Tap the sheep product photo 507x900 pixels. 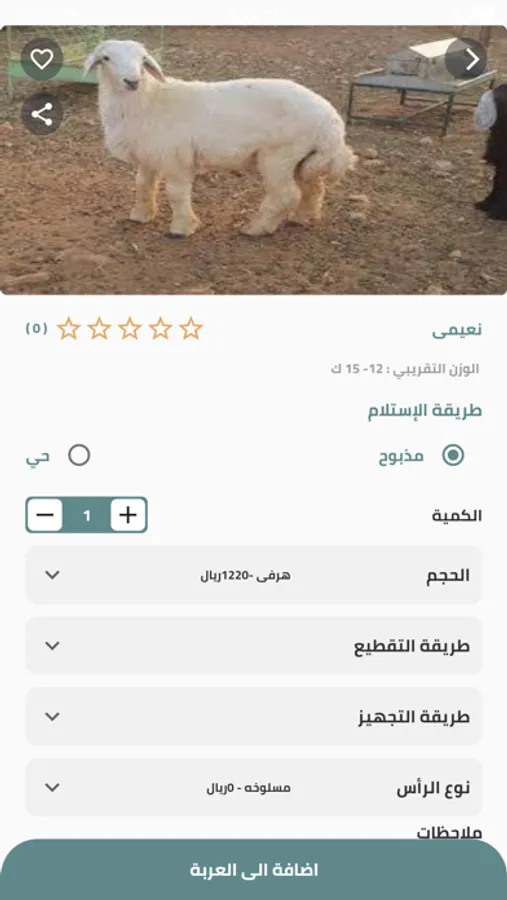(253, 160)
